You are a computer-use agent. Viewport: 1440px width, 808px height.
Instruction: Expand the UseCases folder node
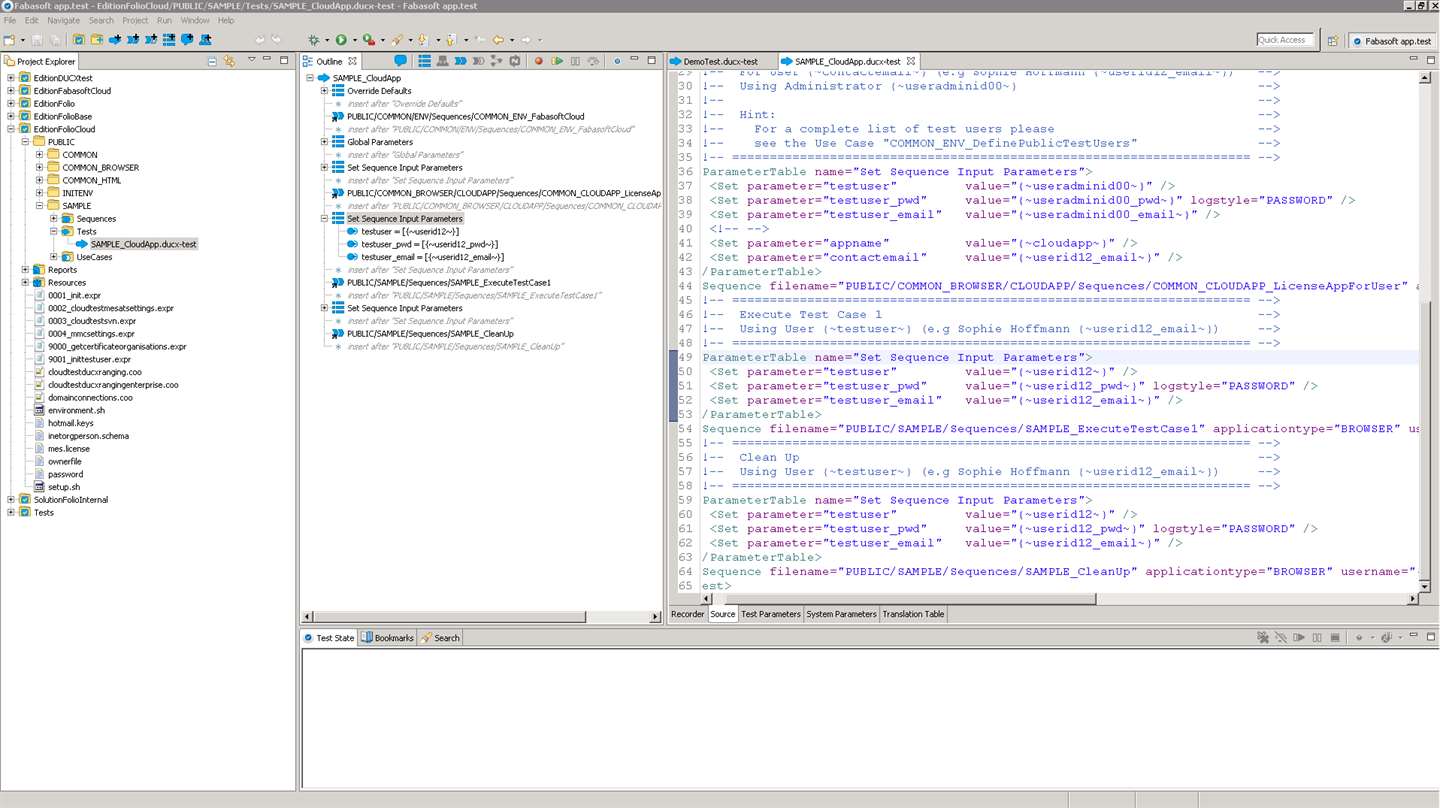pos(54,257)
